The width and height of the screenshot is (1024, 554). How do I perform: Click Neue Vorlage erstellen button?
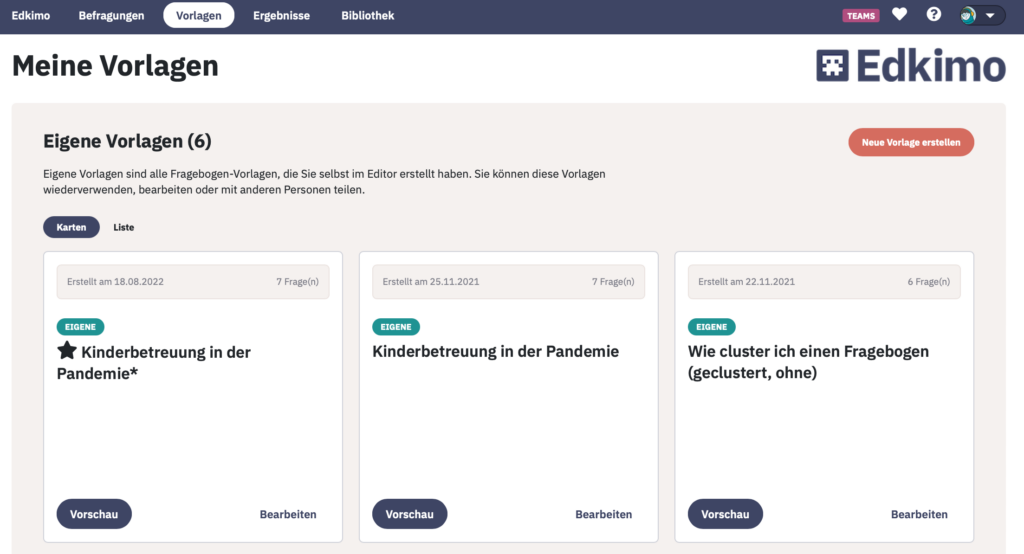pos(911,142)
